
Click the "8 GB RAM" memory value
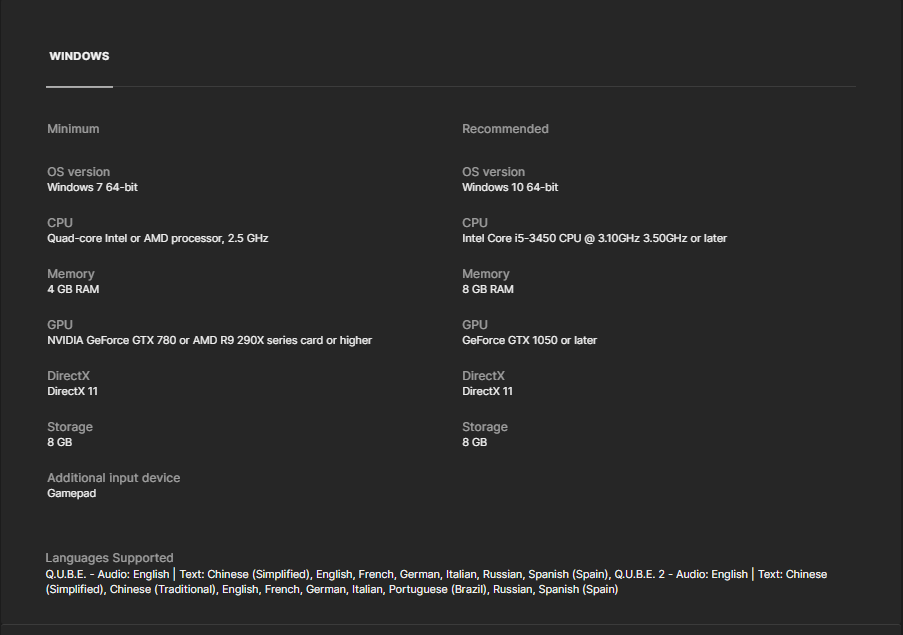click(x=488, y=289)
